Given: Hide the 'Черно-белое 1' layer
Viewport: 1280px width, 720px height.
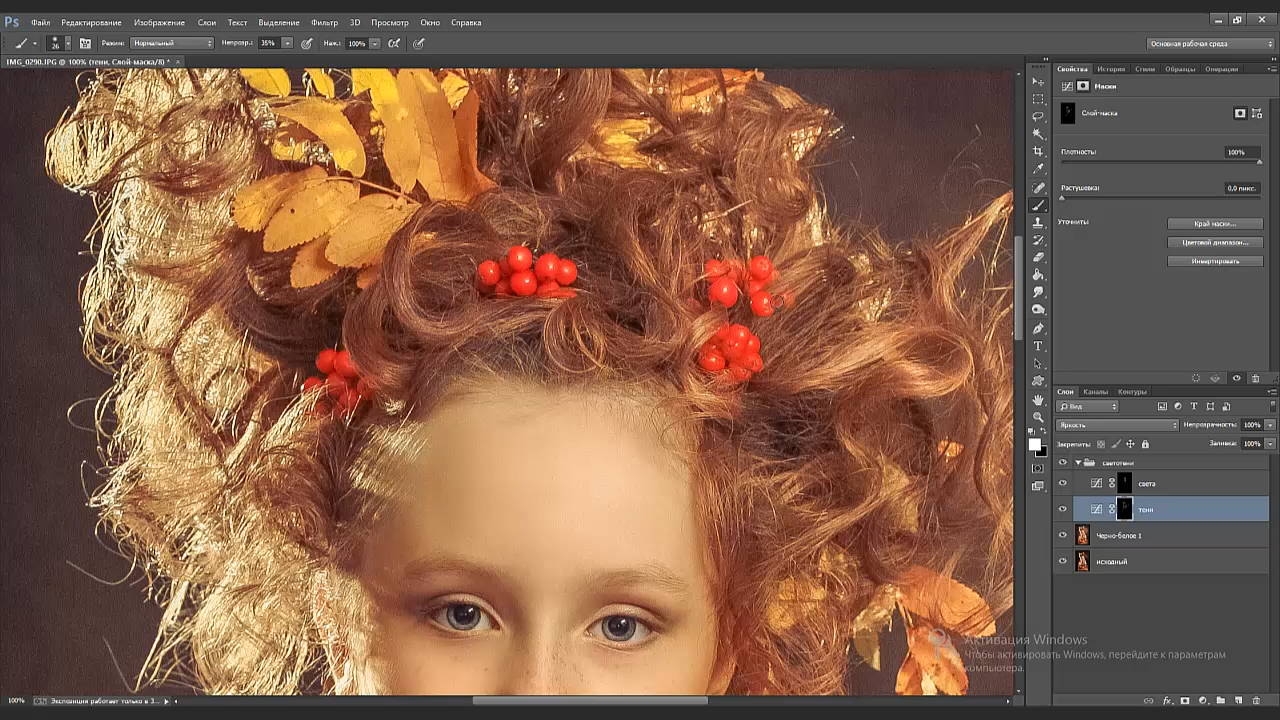Looking at the screenshot, I should (1063, 535).
